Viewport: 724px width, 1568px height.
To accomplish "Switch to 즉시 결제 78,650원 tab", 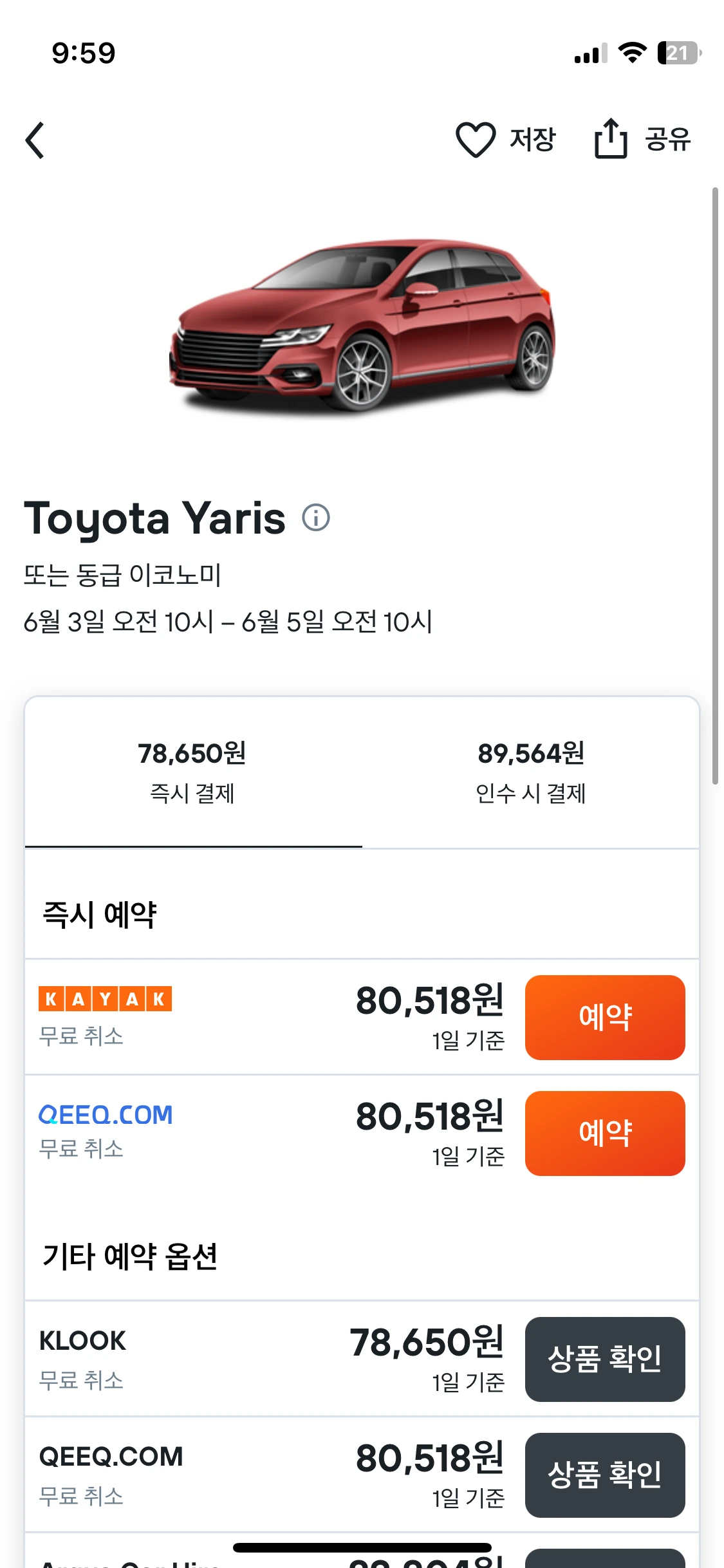I will tap(192, 771).
